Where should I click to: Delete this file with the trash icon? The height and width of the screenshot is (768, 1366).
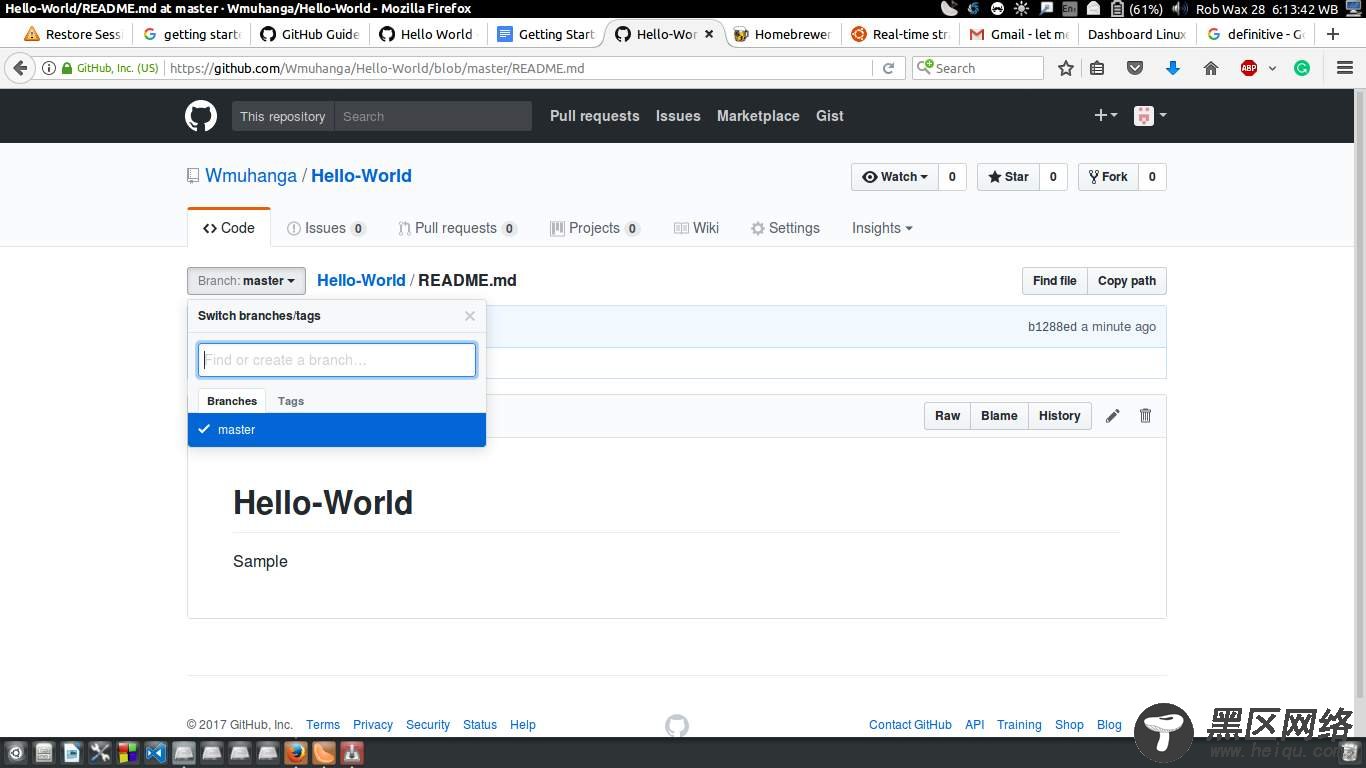(1146, 415)
